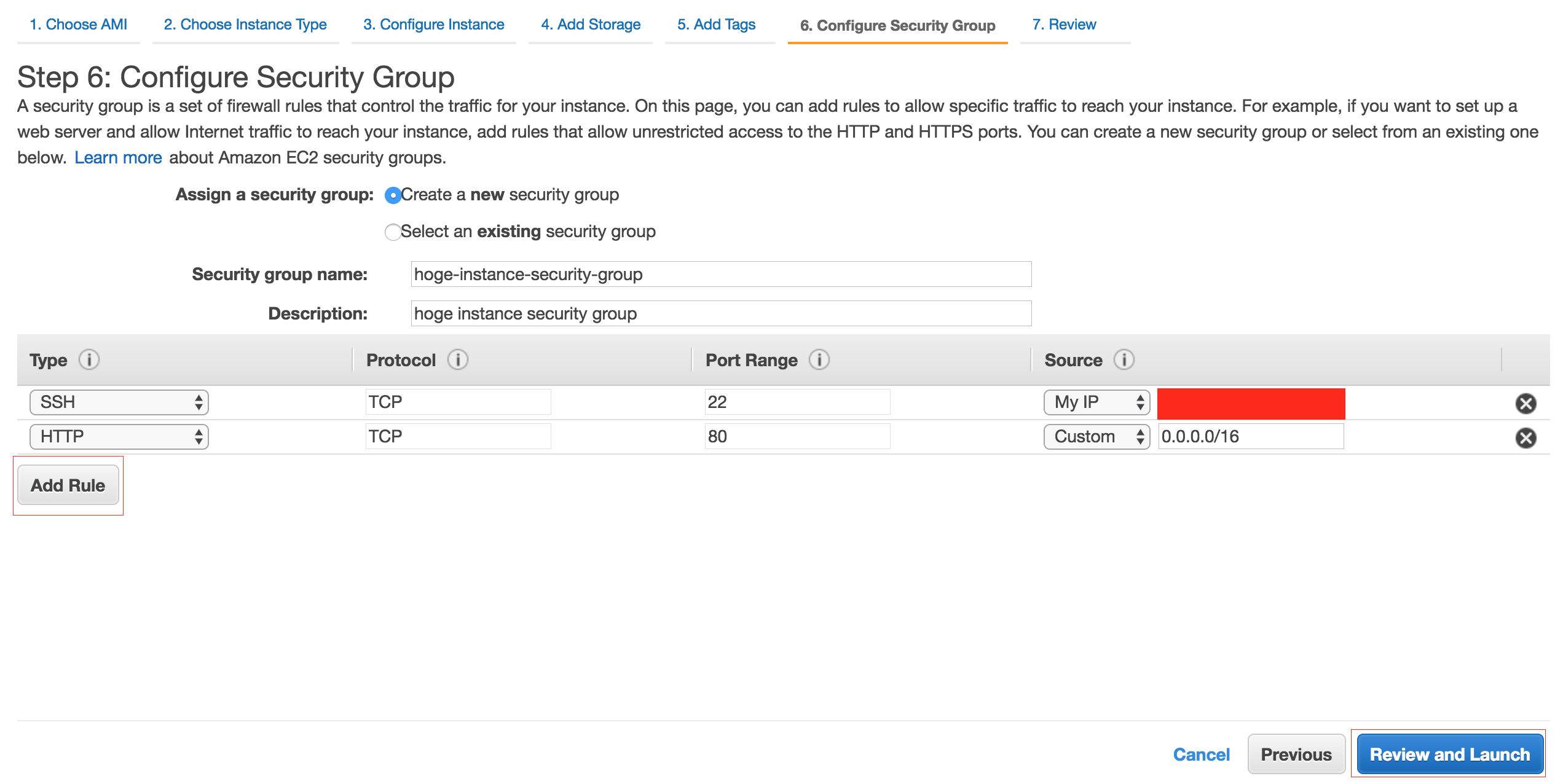This screenshot has height=784, width=1555.
Task: Remove the SSH rule with its X icon
Action: point(1525,403)
